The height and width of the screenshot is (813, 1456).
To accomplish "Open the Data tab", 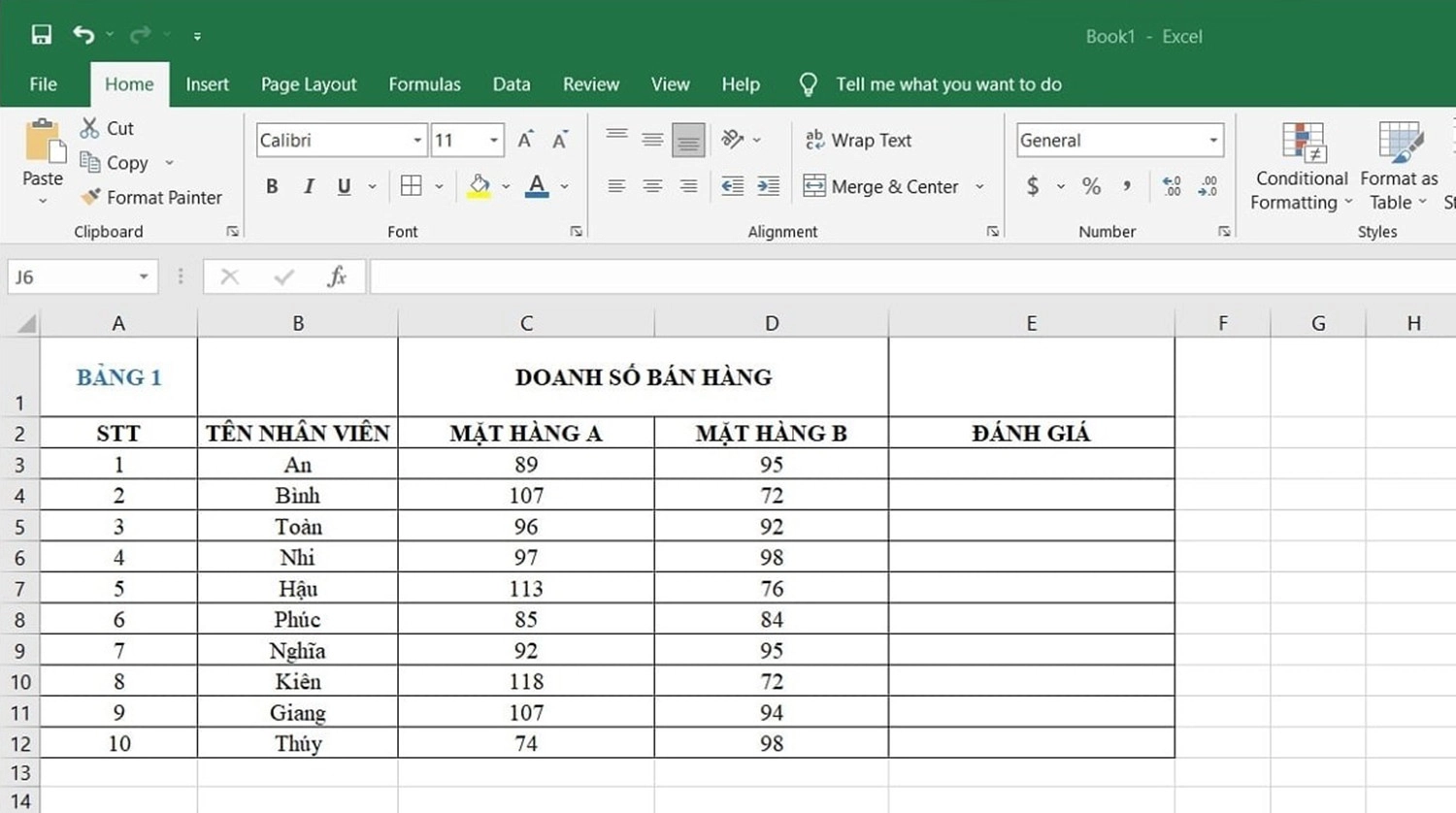I will (x=512, y=84).
